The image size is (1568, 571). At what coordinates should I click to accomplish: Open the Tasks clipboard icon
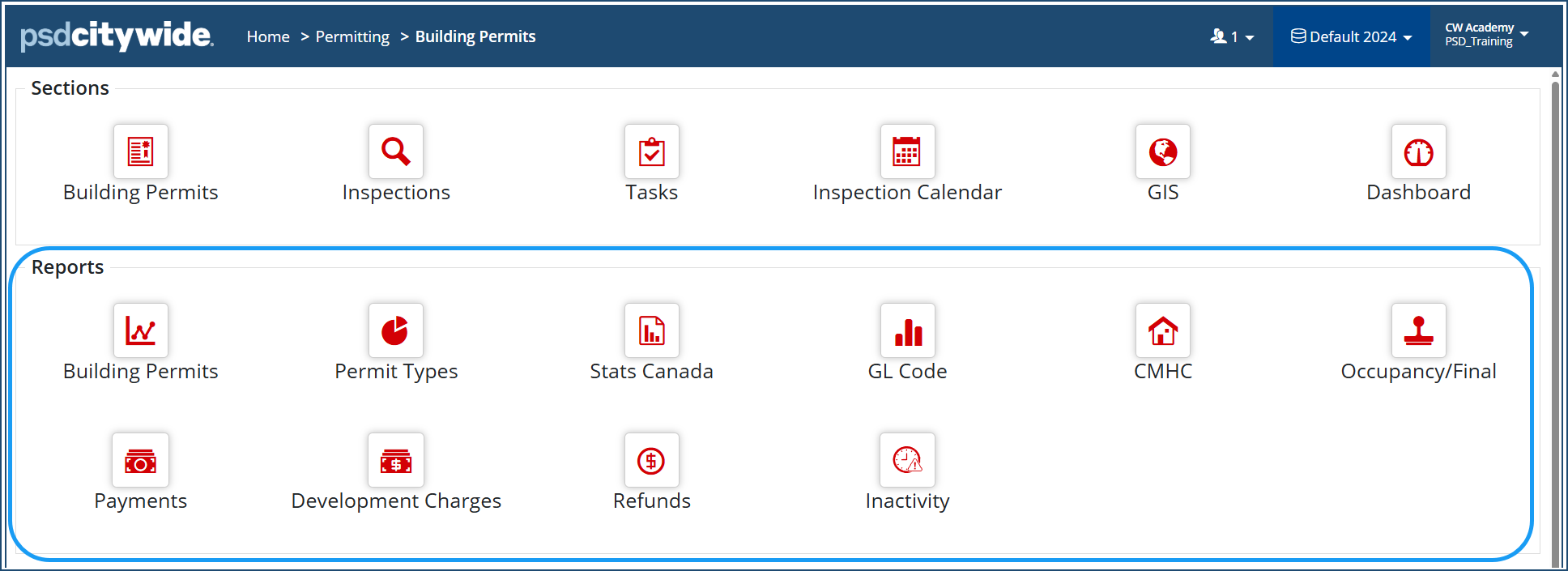[x=652, y=151]
